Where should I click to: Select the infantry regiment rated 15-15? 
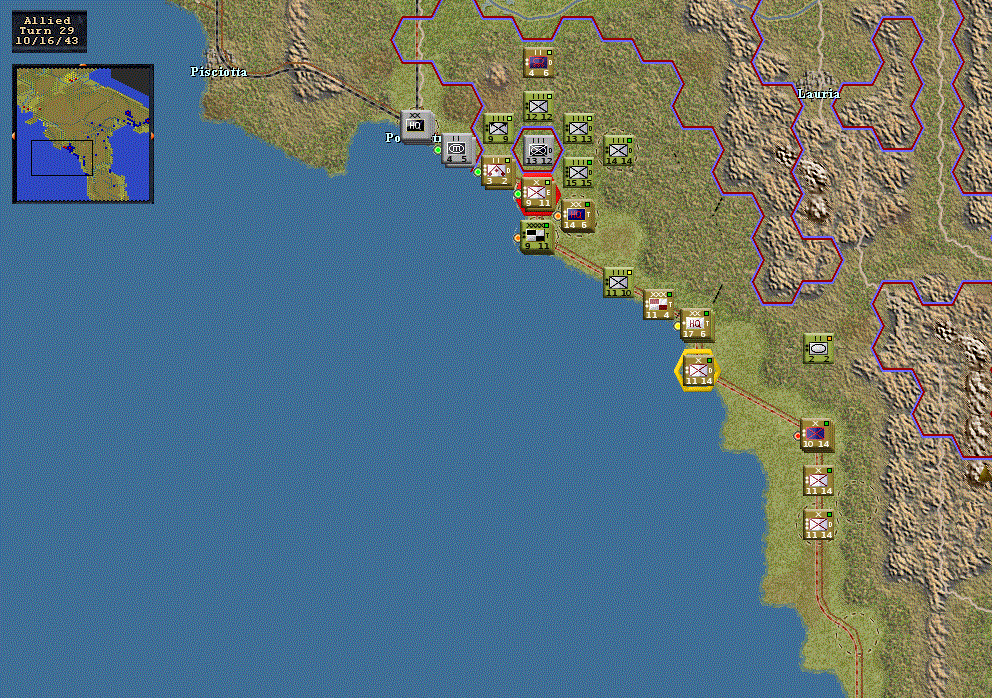tap(579, 173)
